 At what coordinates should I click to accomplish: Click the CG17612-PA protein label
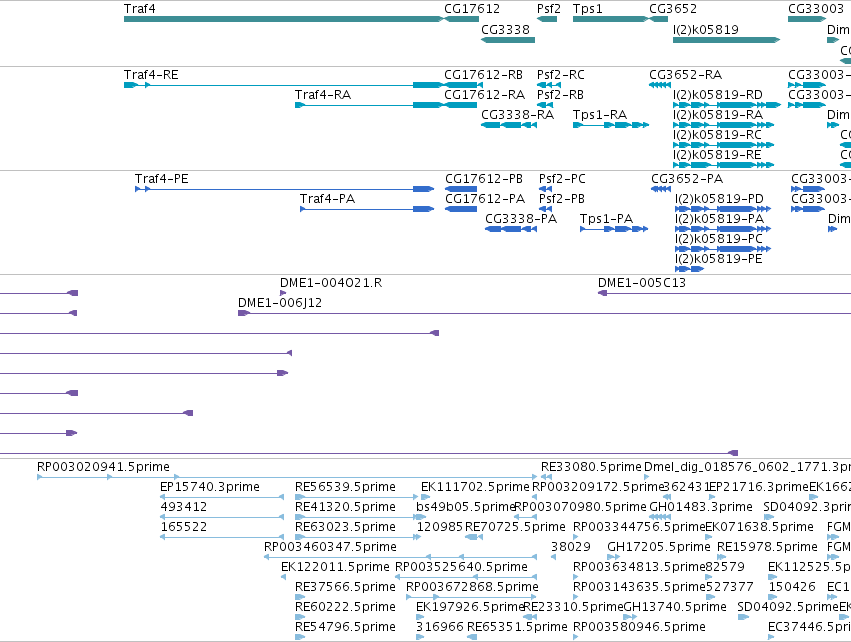485,199
